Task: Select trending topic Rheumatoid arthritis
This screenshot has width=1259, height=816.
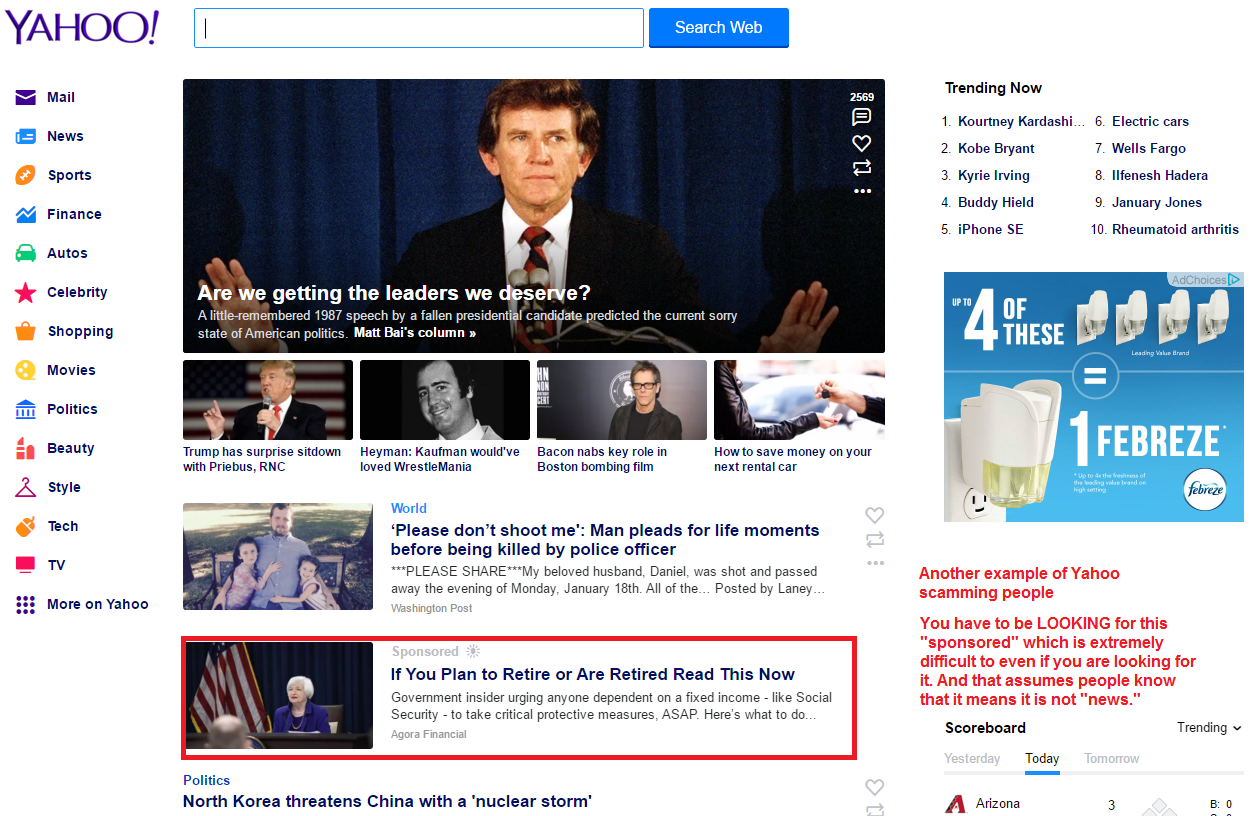Action: (1175, 229)
